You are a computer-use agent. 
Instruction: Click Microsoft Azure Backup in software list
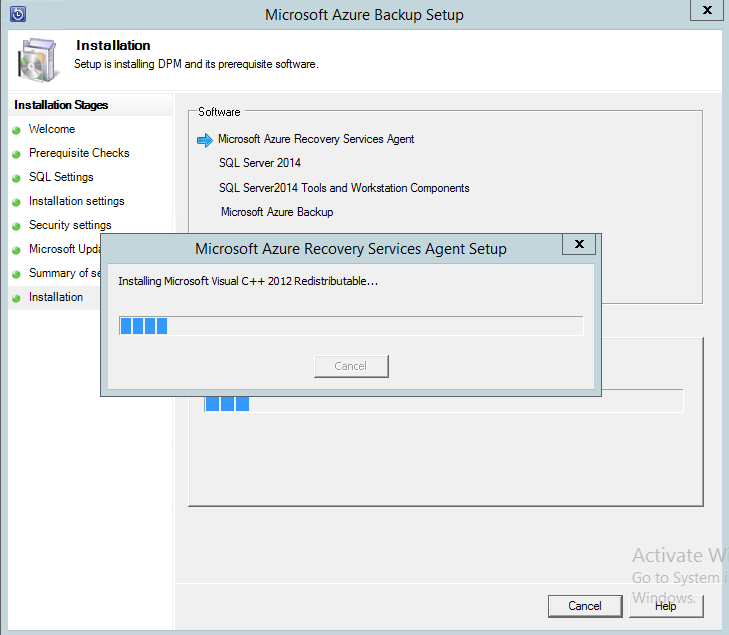pyautogui.click(x=277, y=212)
